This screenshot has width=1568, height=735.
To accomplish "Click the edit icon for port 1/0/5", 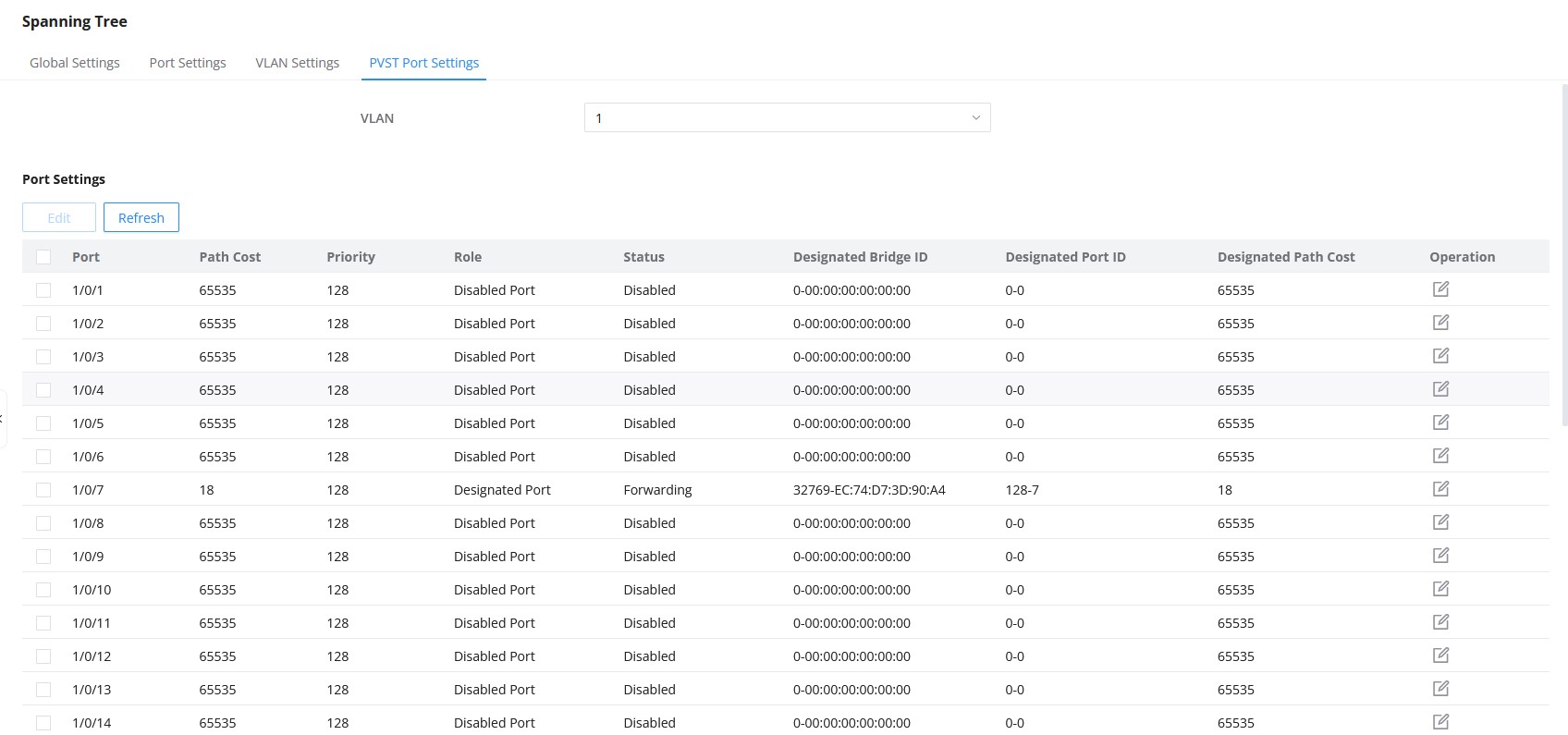I will tap(1440, 423).
